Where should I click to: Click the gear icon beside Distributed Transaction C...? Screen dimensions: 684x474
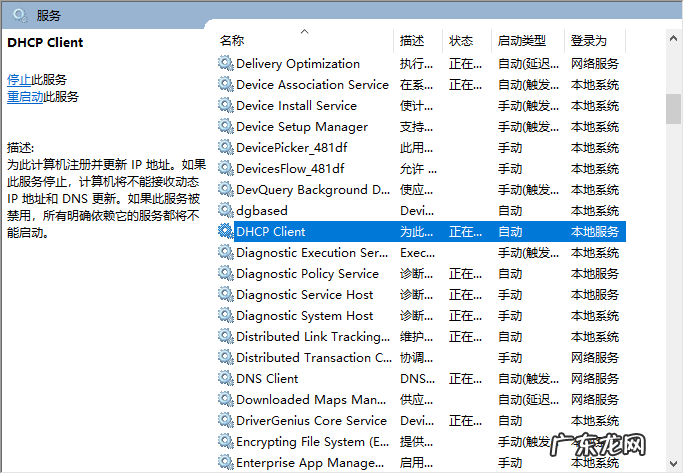point(226,357)
